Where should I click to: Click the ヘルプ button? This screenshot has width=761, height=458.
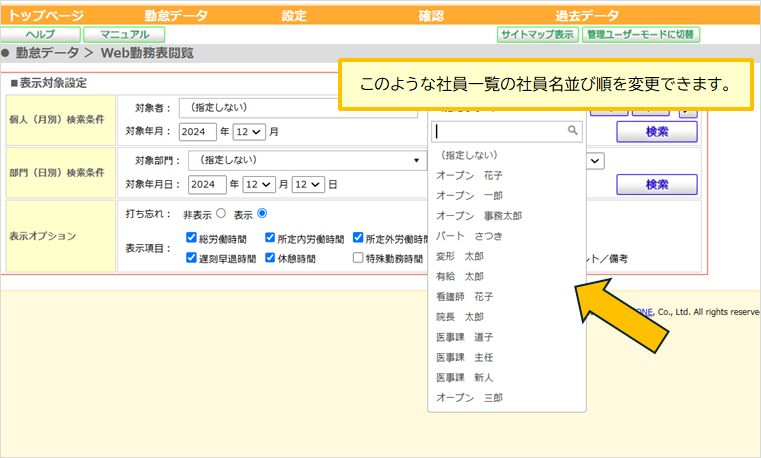click(x=41, y=34)
